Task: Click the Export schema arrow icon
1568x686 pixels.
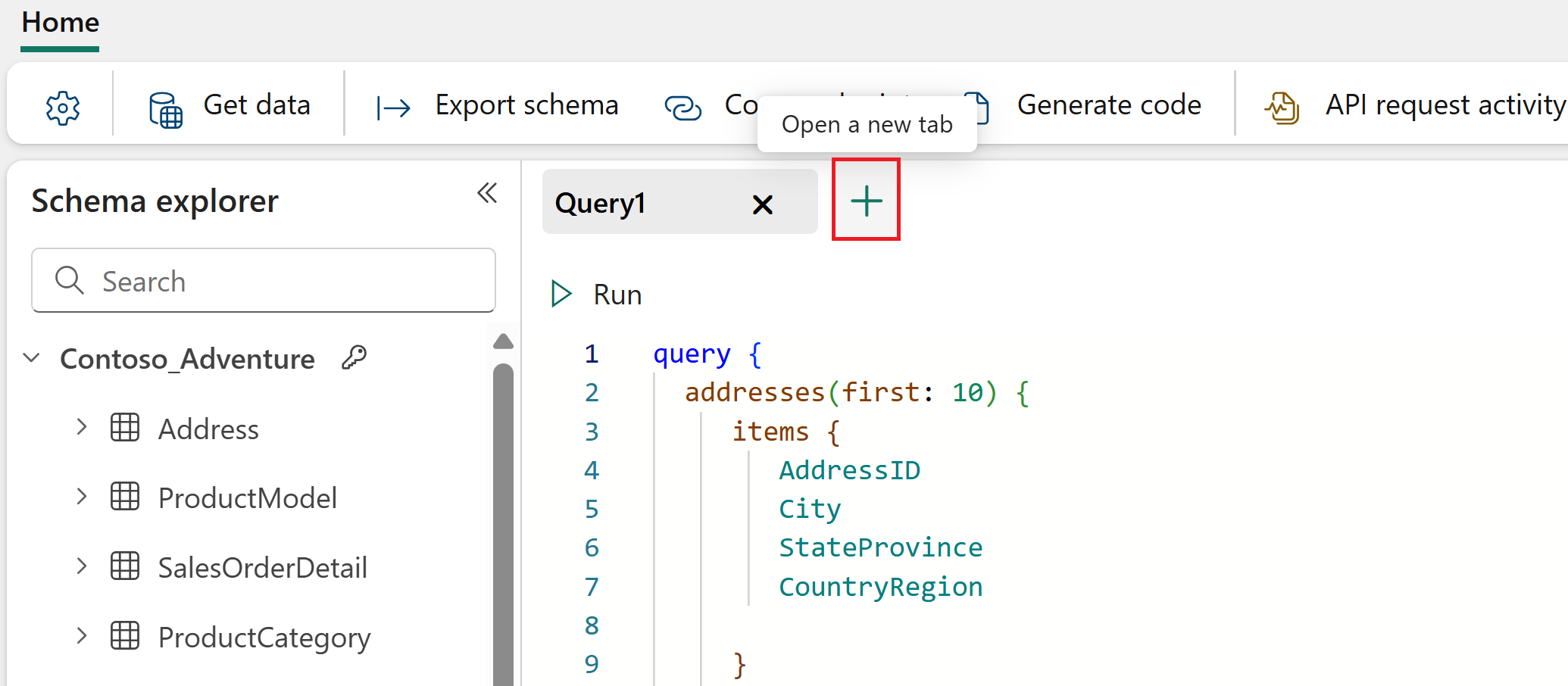Action: (393, 108)
